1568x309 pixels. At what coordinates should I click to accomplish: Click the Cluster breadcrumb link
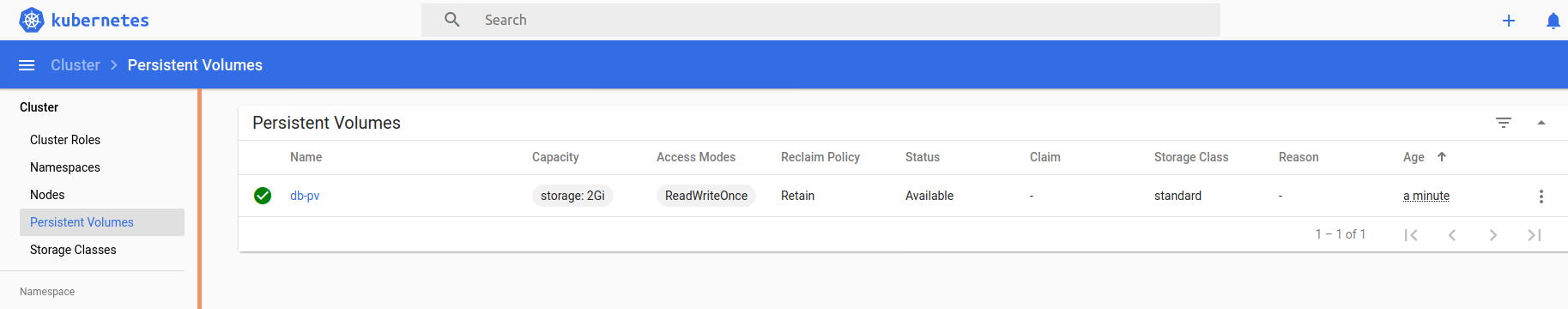76,65
